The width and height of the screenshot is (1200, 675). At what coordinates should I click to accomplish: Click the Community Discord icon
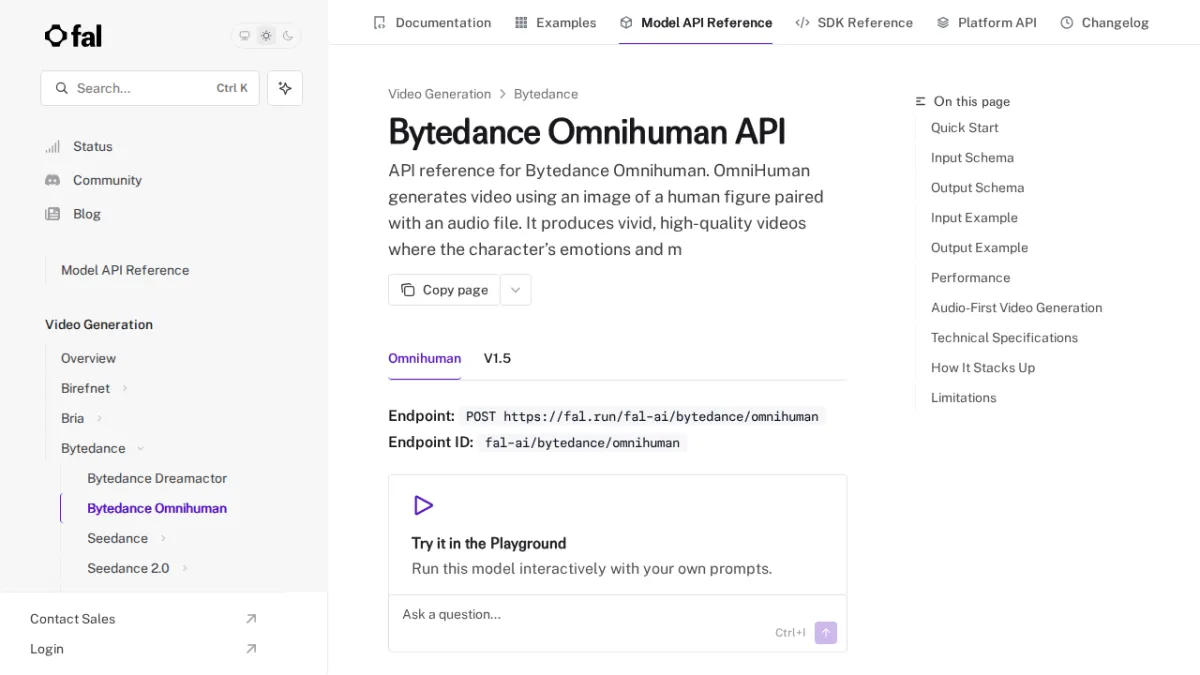pyautogui.click(x=53, y=180)
